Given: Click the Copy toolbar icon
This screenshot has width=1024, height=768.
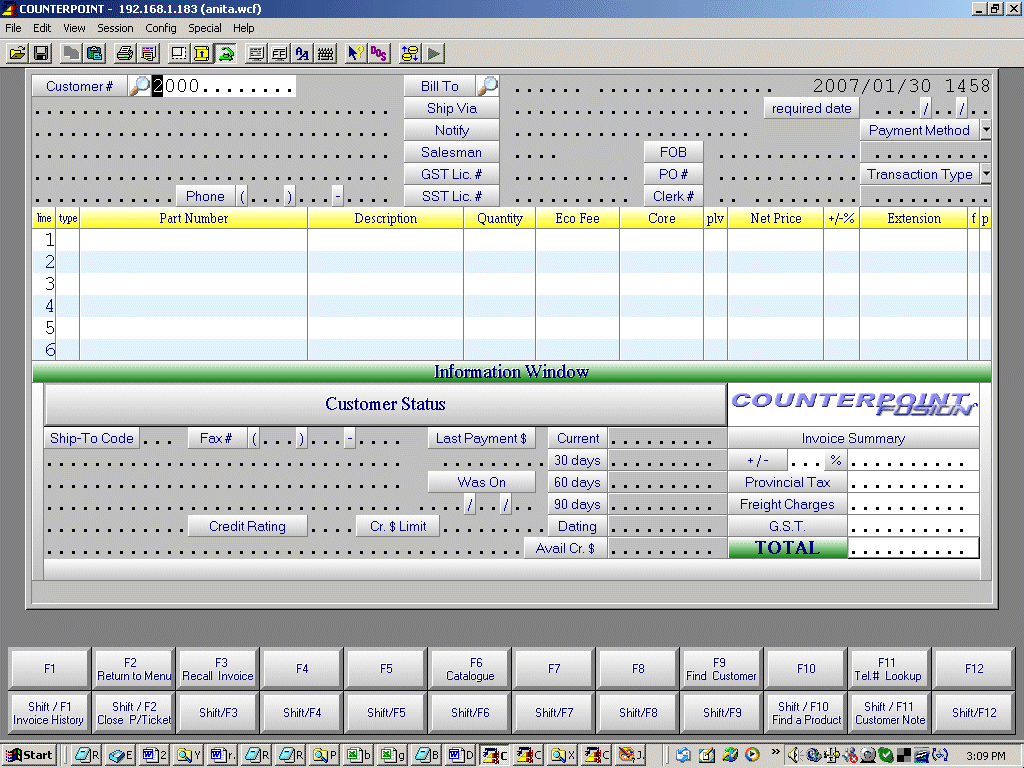Looking at the screenshot, I should pos(71,53).
